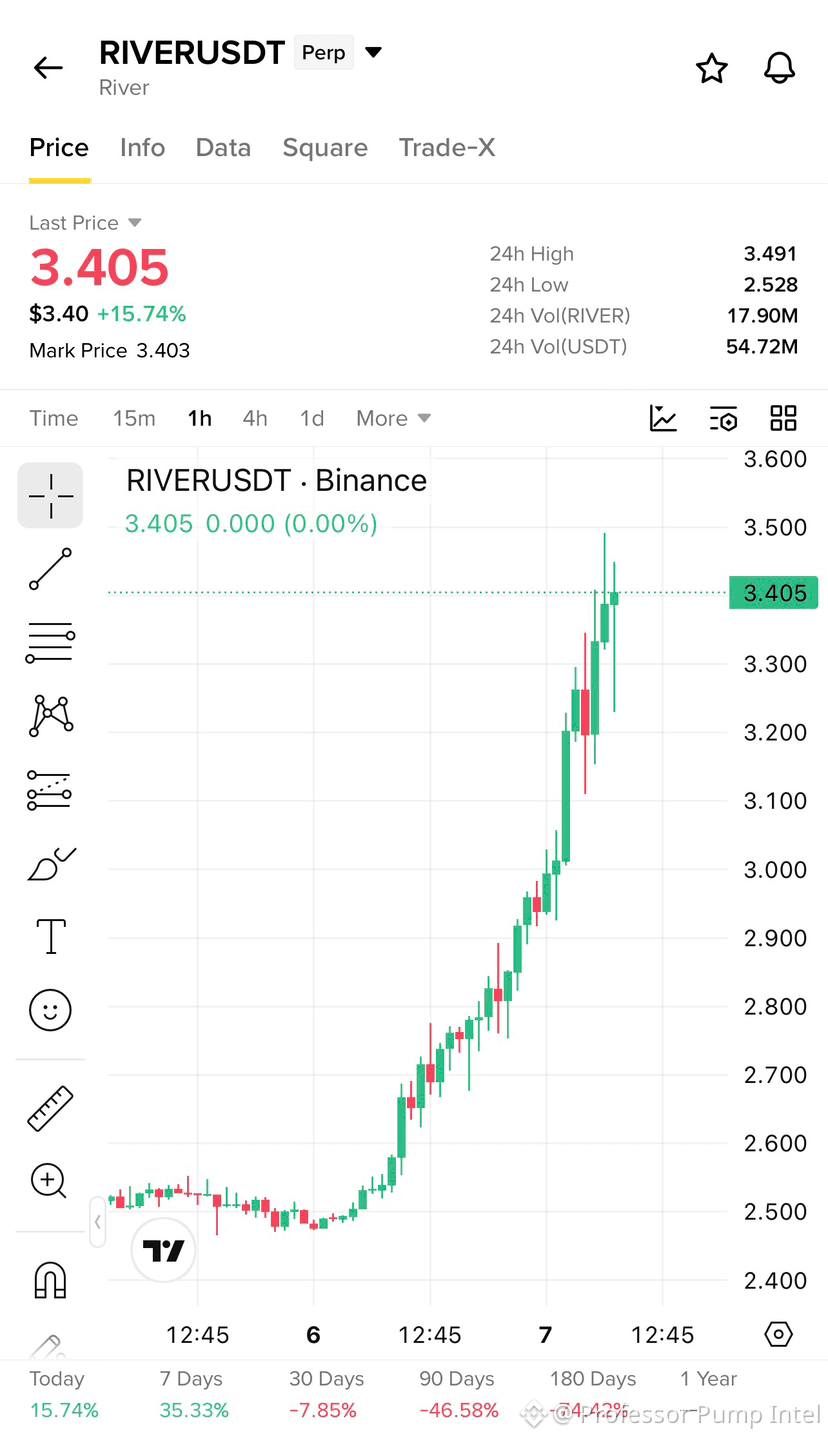This screenshot has width=828, height=1439.
Task: Click the 24h High value 3.491
Action: [x=770, y=254]
